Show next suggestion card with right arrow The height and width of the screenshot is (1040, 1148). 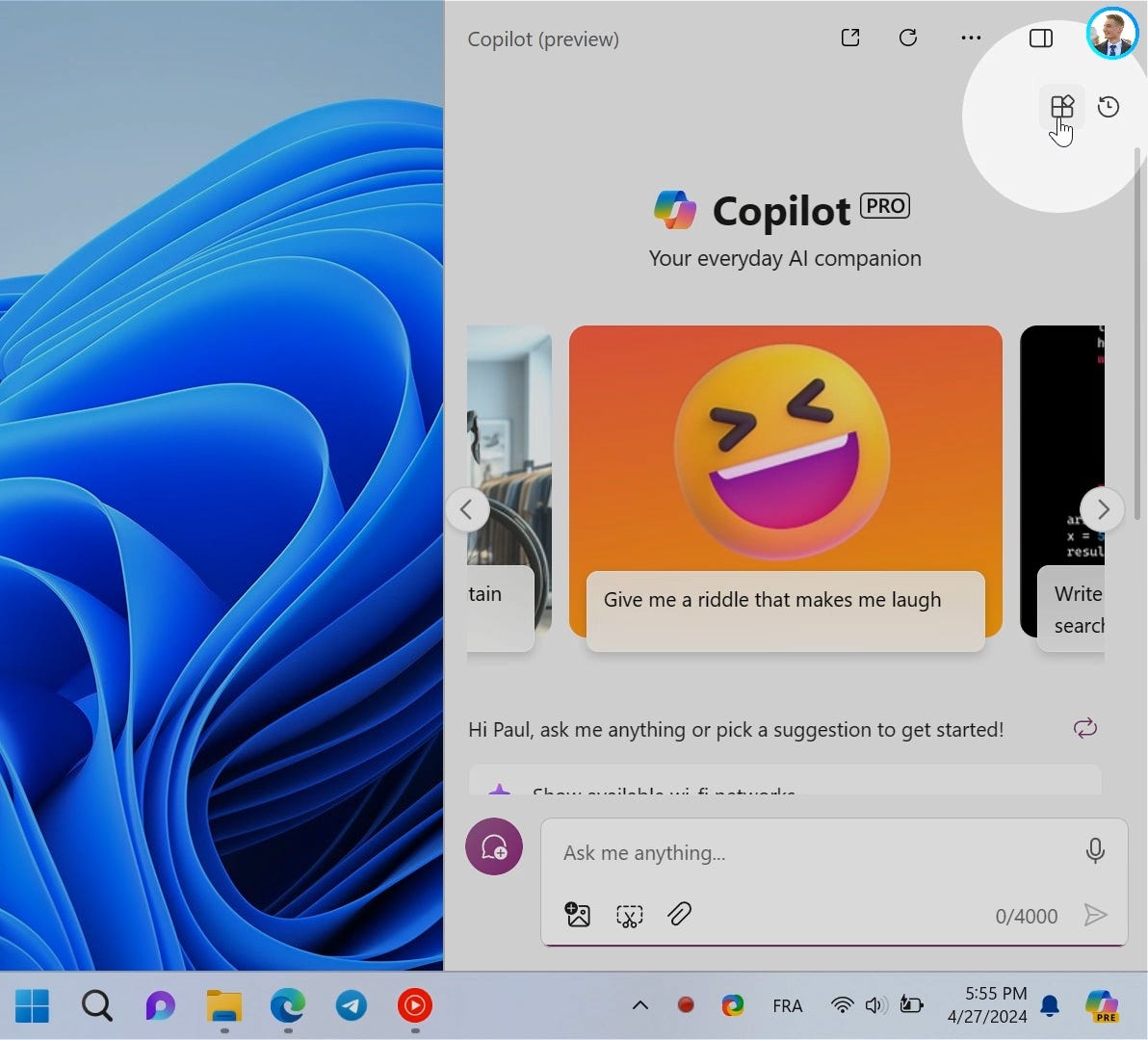coord(1102,509)
